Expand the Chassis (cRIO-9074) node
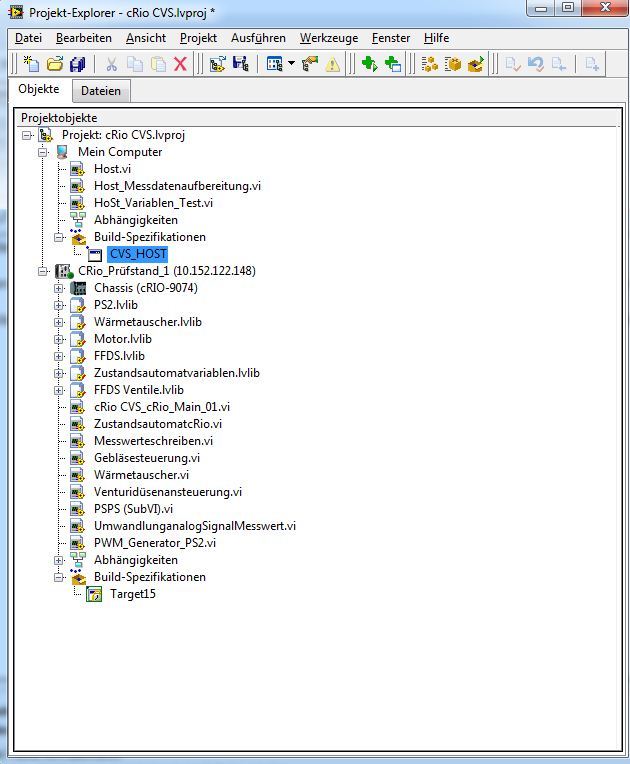 [59, 288]
